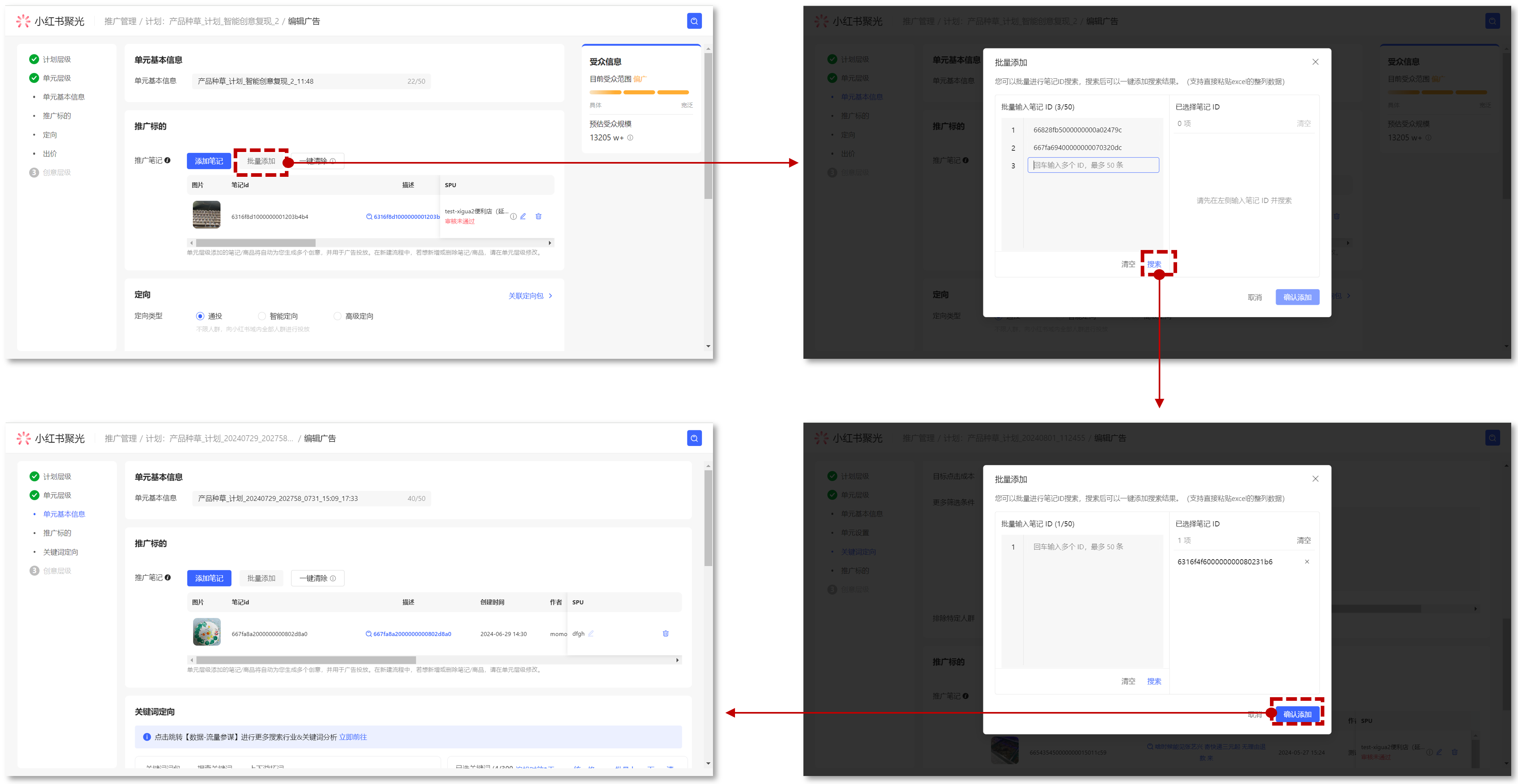The width and height of the screenshot is (1518, 784).
Task: Click green check of 计划层级 on 20240729_202758 page
Action: coord(34,476)
